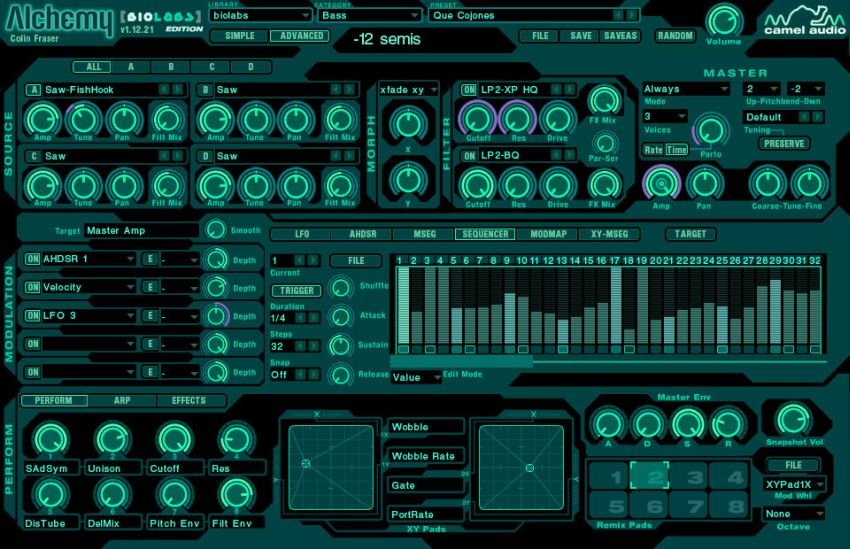Click next tuning arrow beside Default
Screen dimensions: 850x549
817,117
